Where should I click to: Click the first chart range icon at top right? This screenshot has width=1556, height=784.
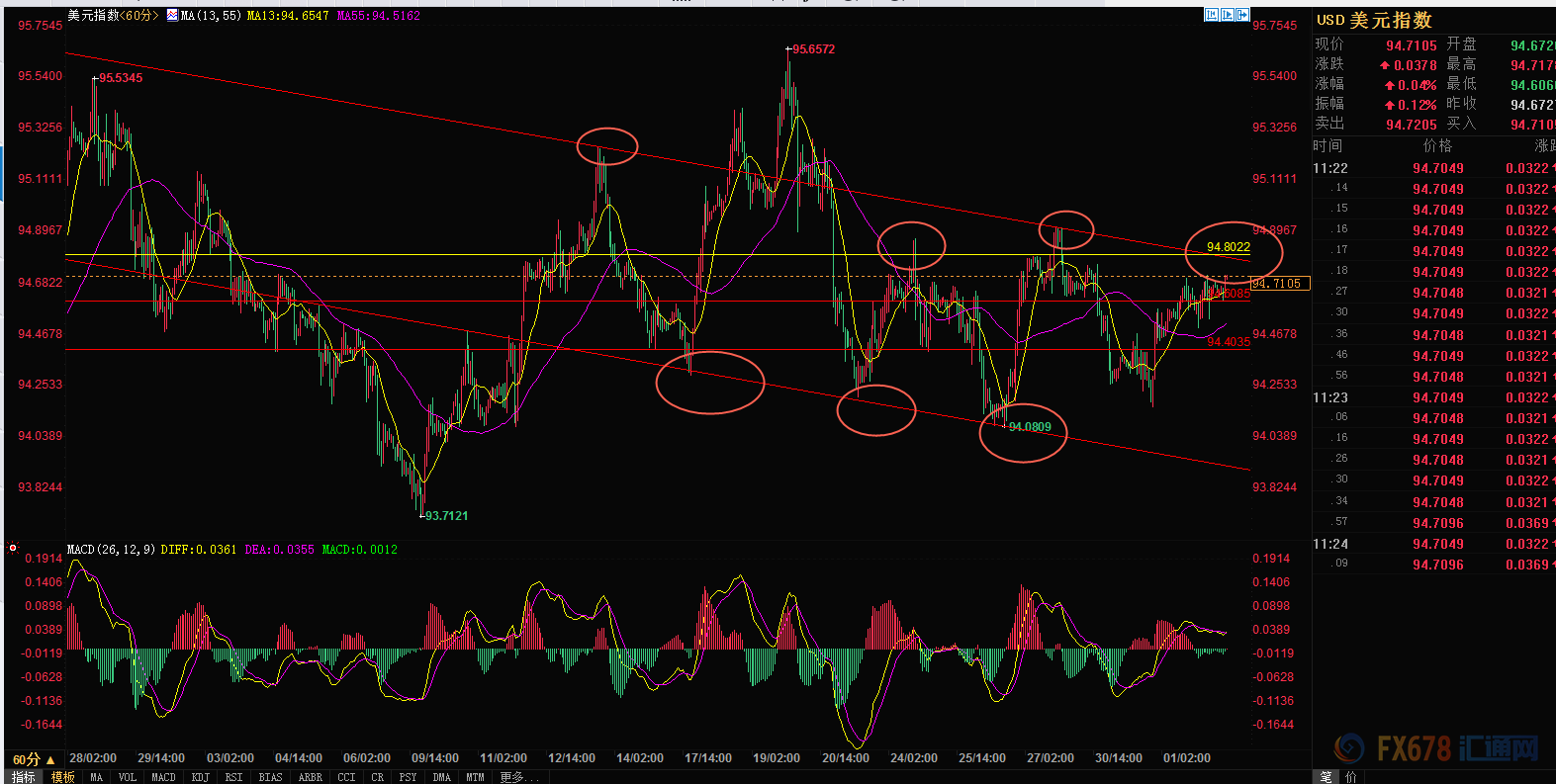[1212, 15]
